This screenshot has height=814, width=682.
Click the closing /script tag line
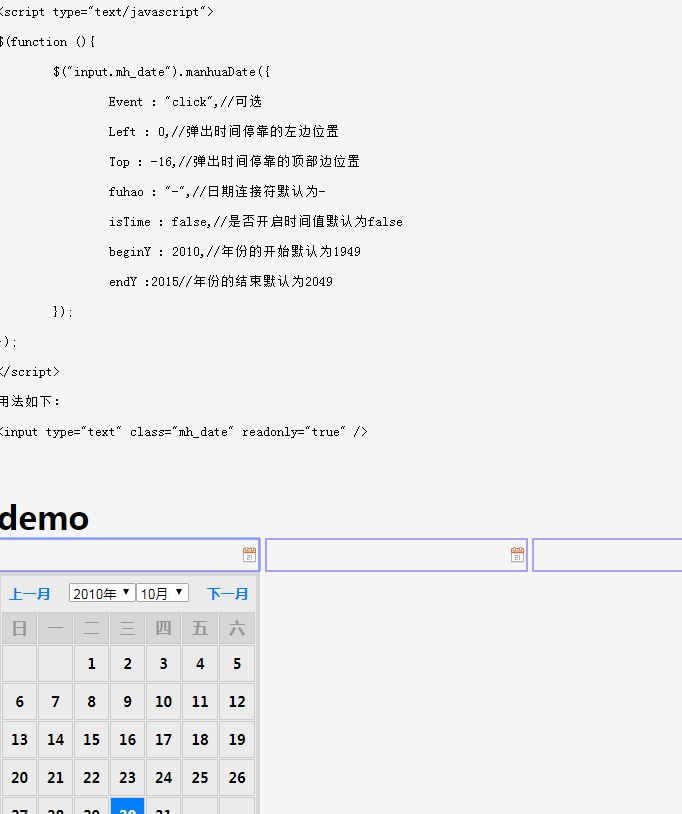coord(30,372)
